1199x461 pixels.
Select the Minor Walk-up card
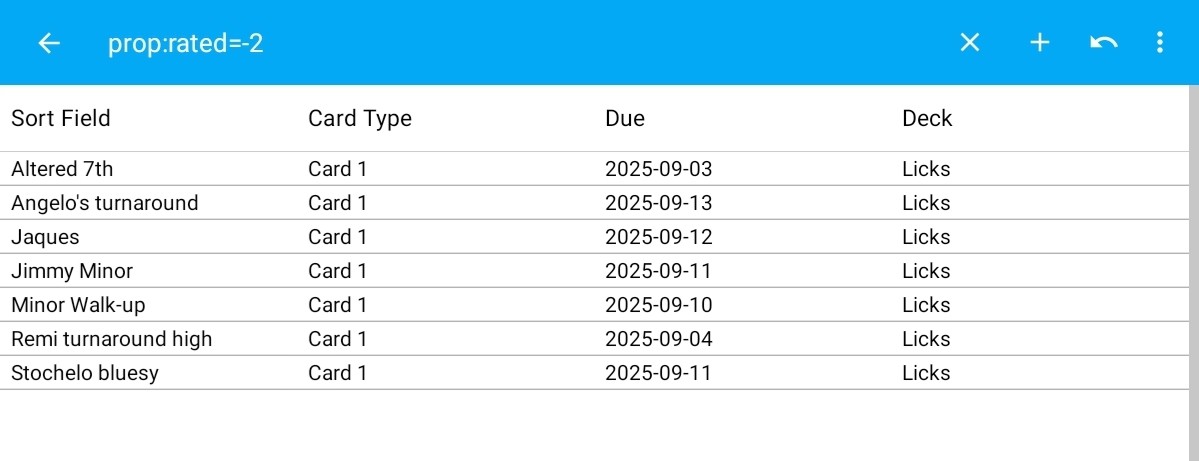[78, 305]
